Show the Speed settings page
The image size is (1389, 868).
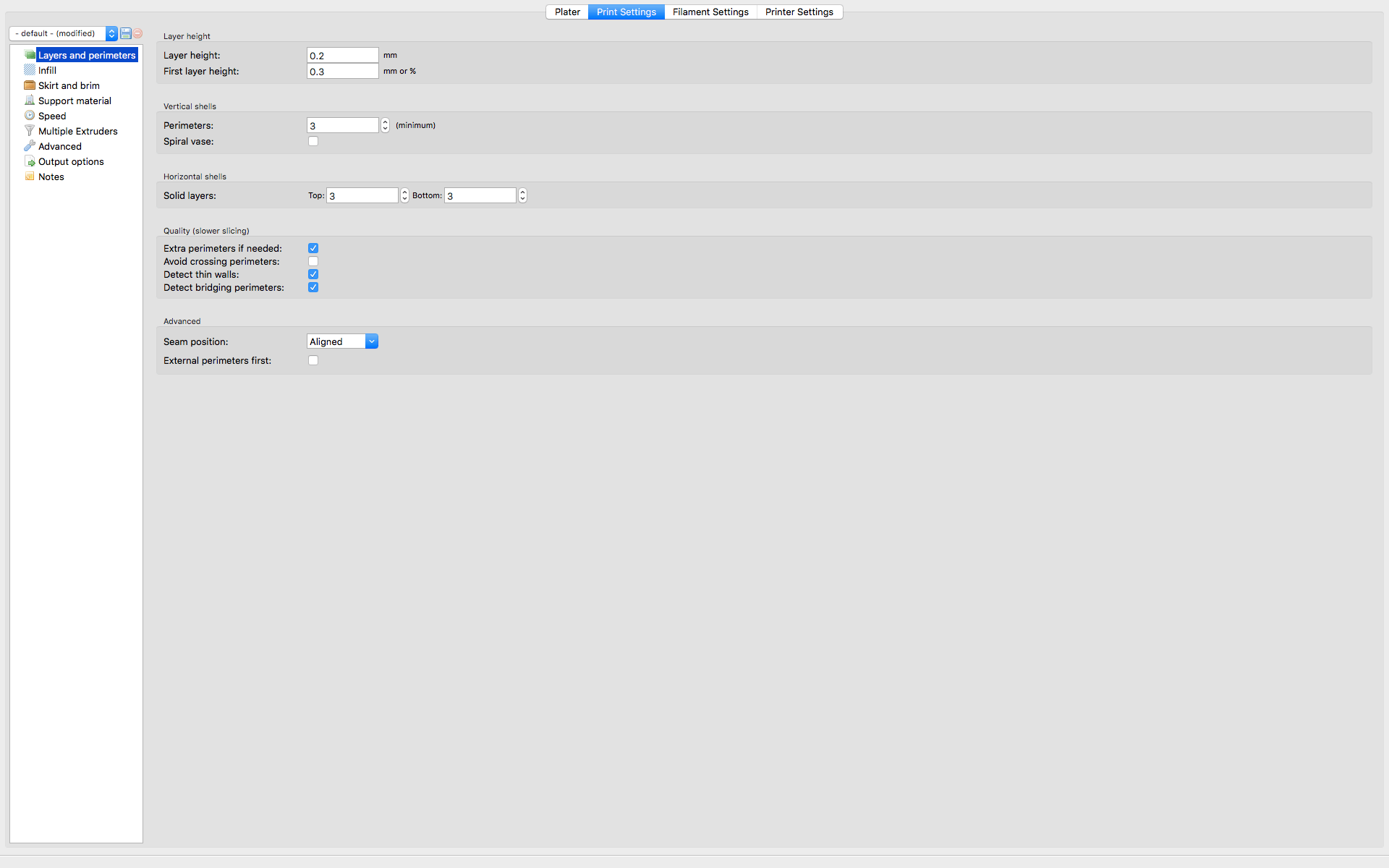tap(52, 116)
